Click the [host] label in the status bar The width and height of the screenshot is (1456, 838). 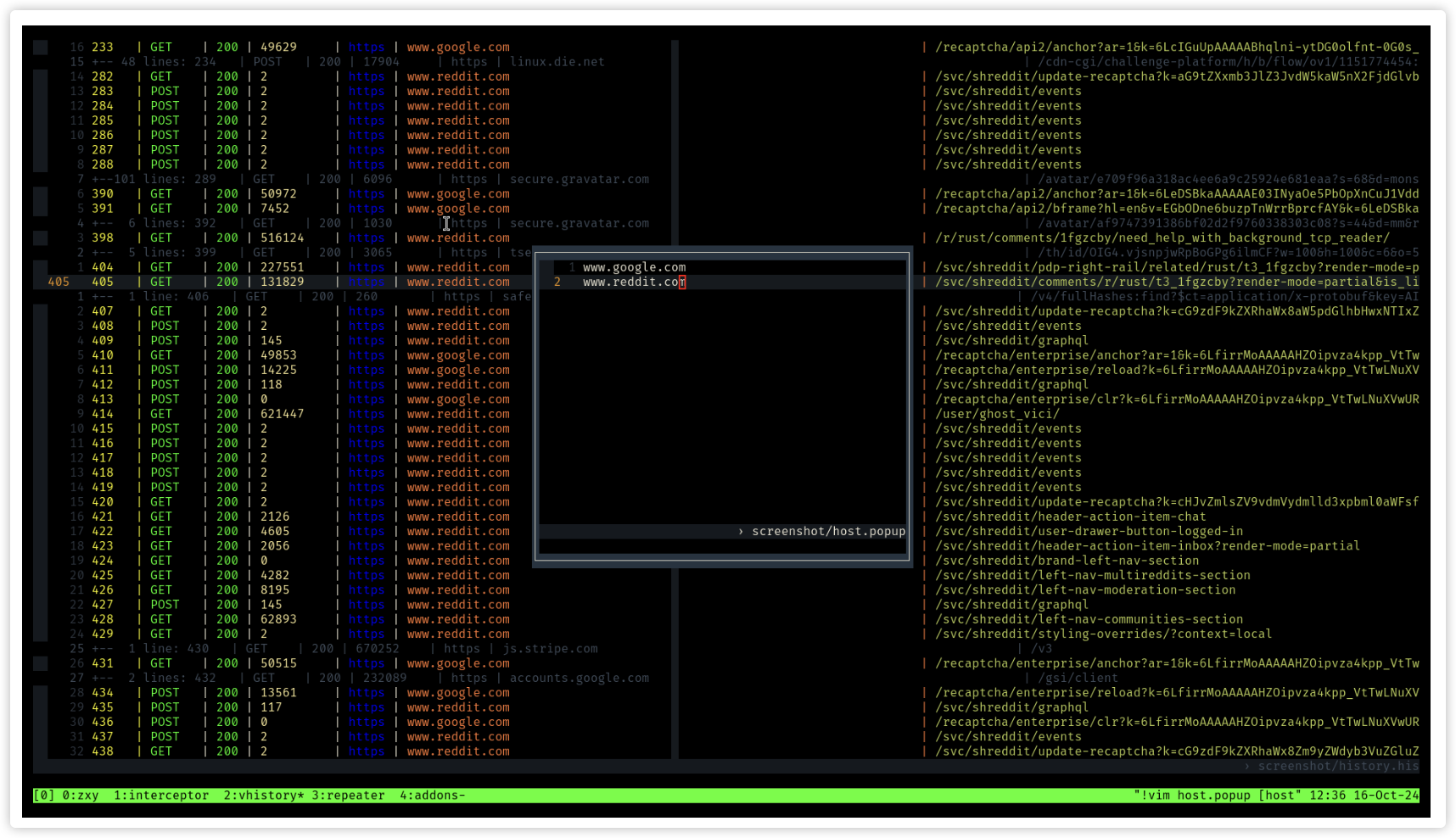click(1280, 796)
